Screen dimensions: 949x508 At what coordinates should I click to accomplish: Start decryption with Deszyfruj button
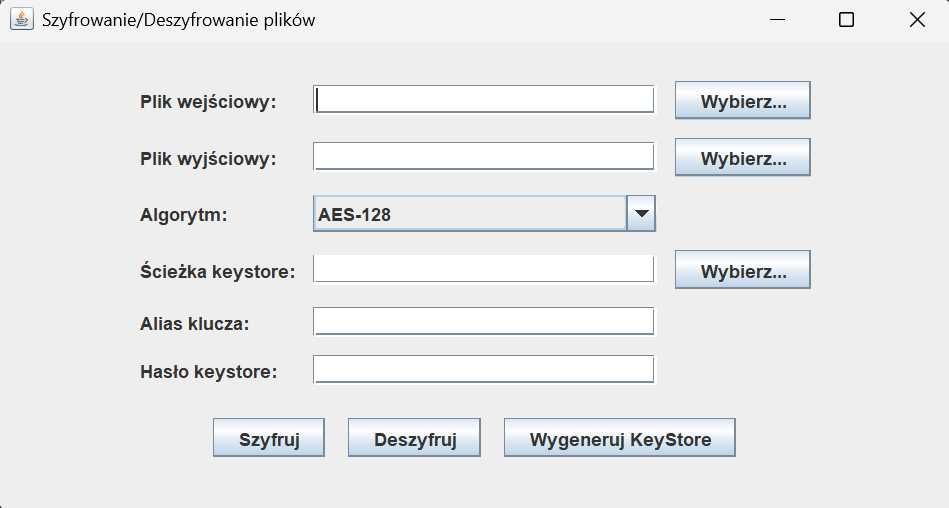[415, 438]
